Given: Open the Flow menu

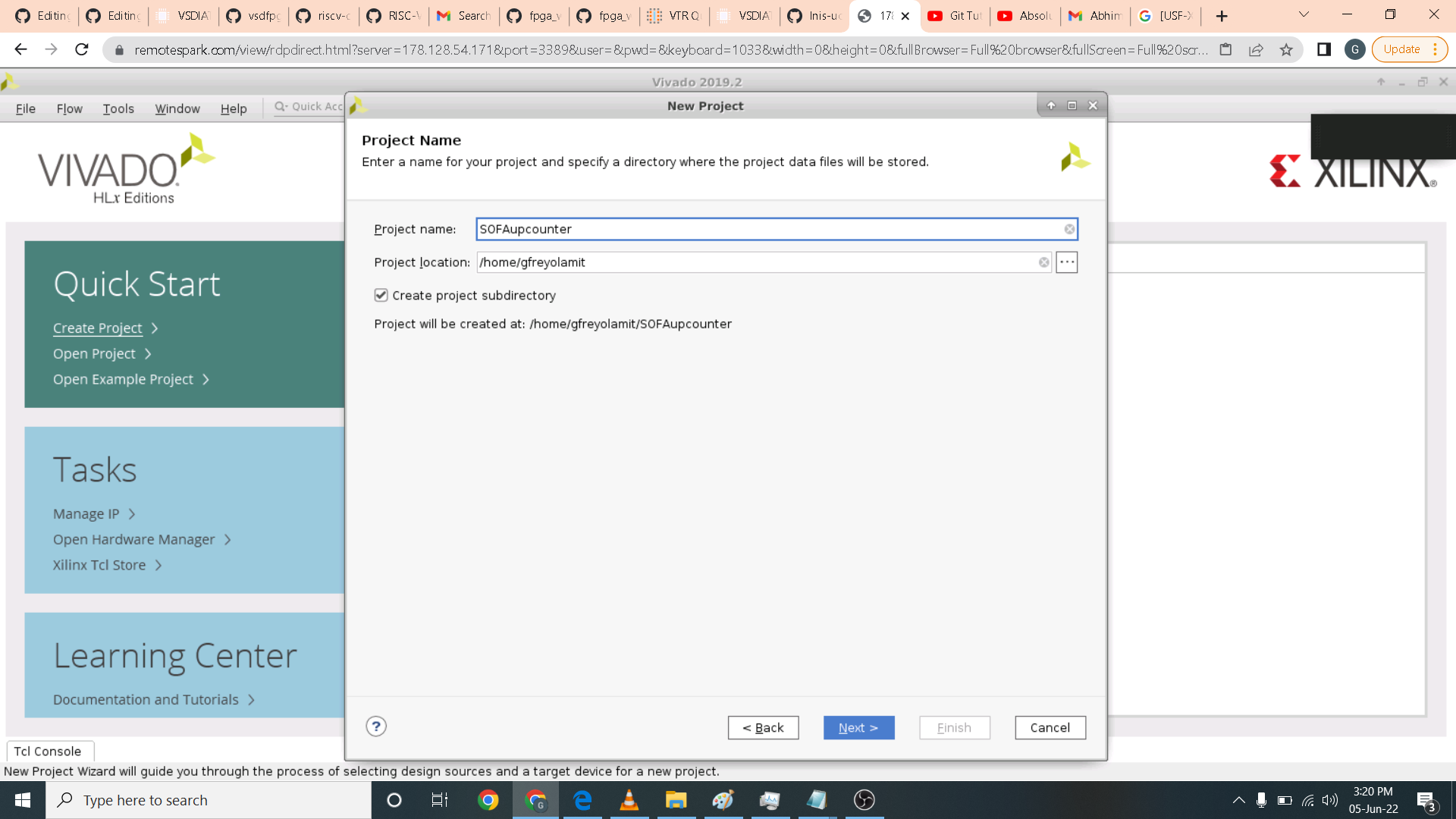Looking at the screenshot, I should tap(69, 108).
